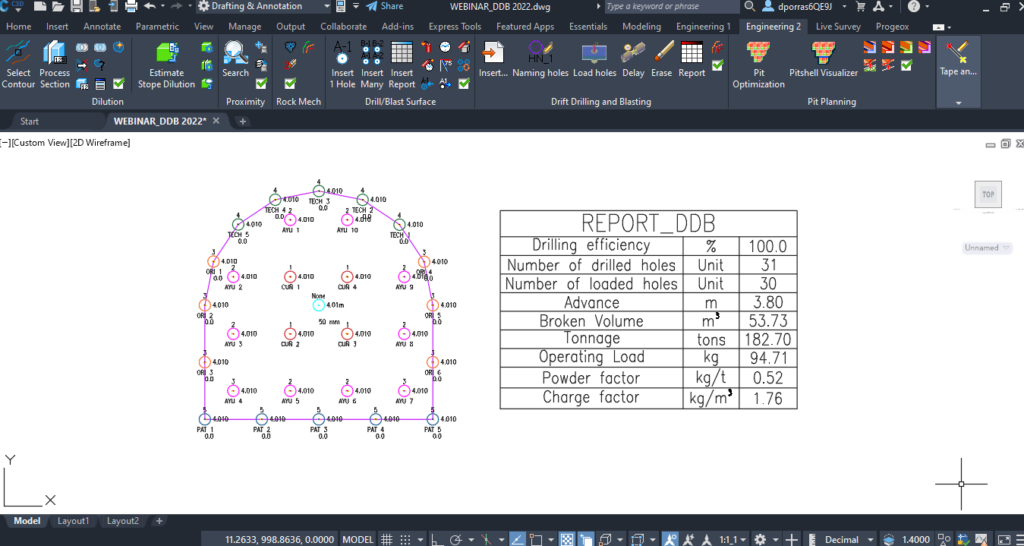Choose the Erase brush tool
Screen dimensions: 1024x546
tap(662, 59)
